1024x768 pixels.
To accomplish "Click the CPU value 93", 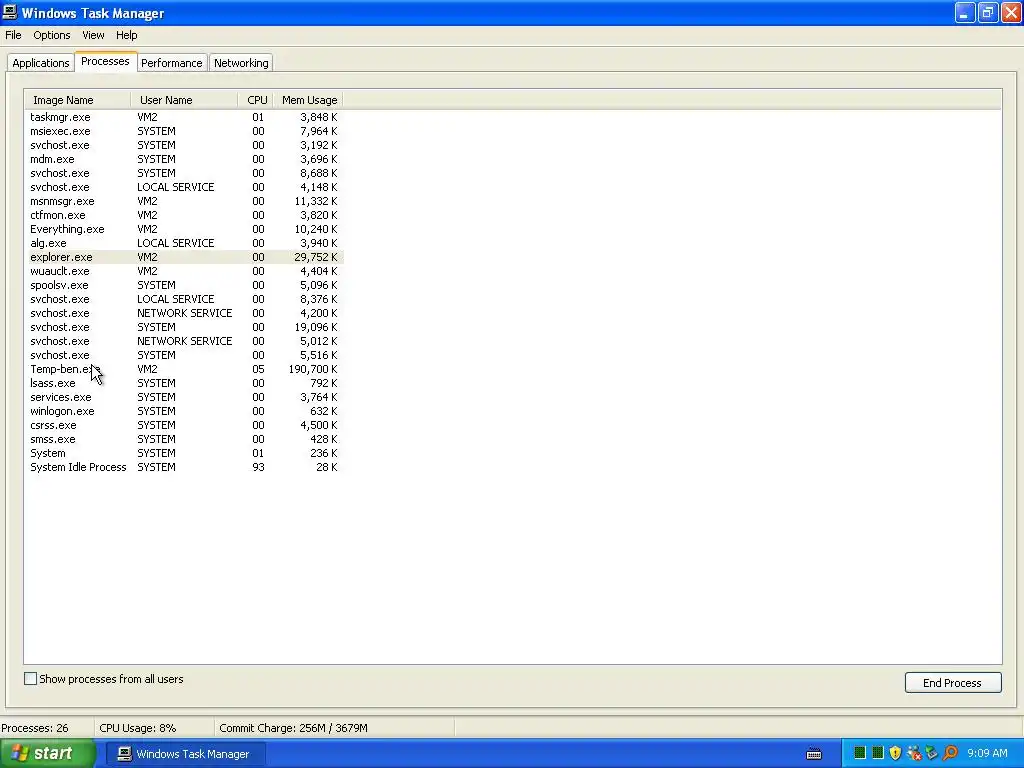I will (x=258, y=468).
